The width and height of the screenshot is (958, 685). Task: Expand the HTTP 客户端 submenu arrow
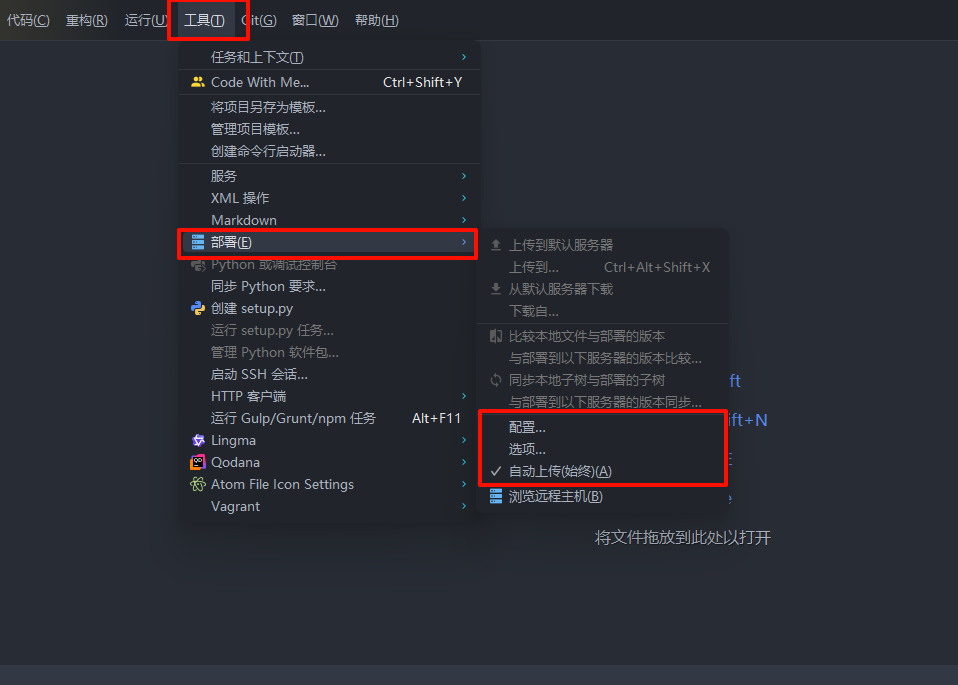pos(464,396)
